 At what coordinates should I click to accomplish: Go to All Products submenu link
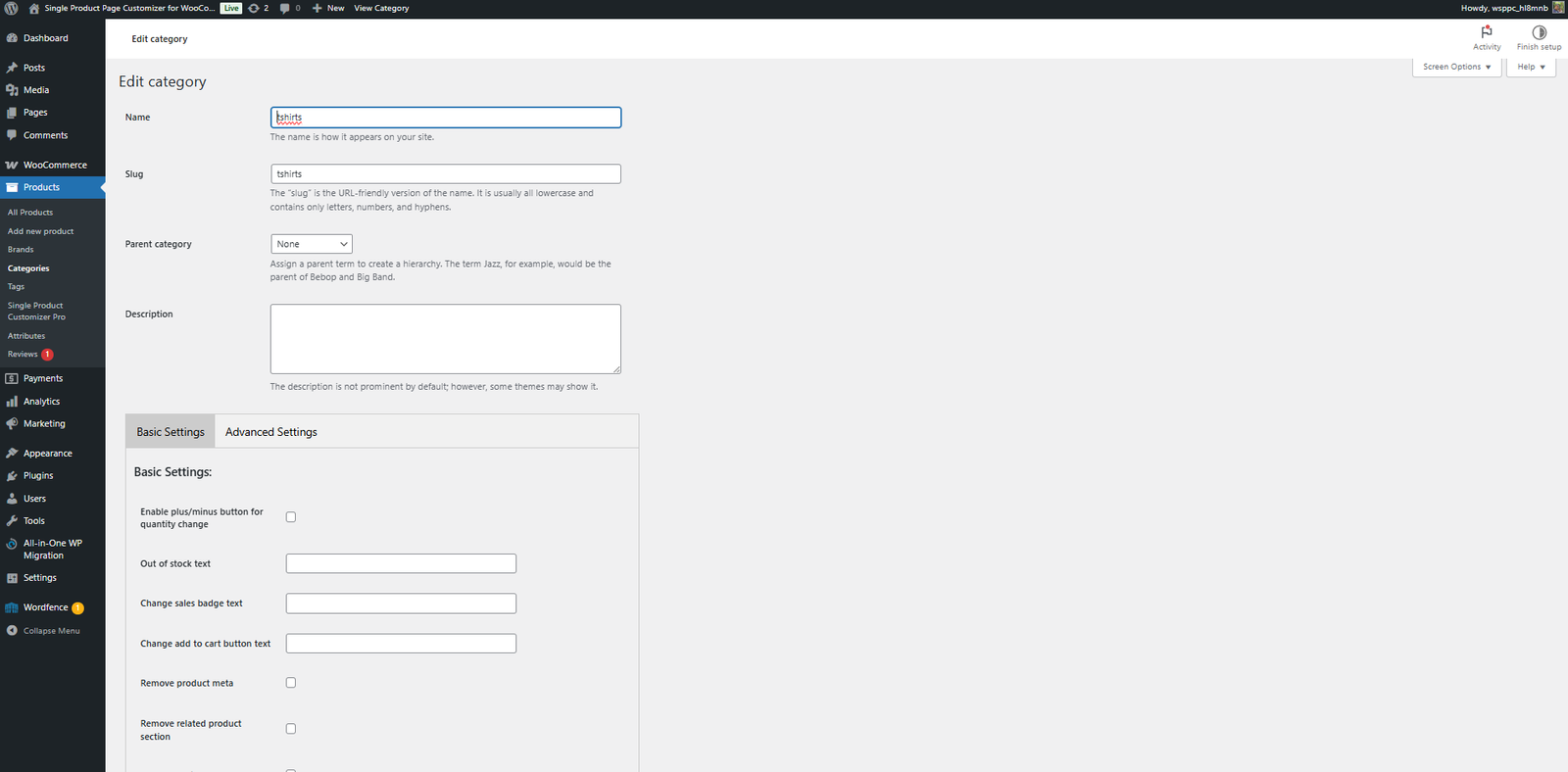tap(30, 213)
